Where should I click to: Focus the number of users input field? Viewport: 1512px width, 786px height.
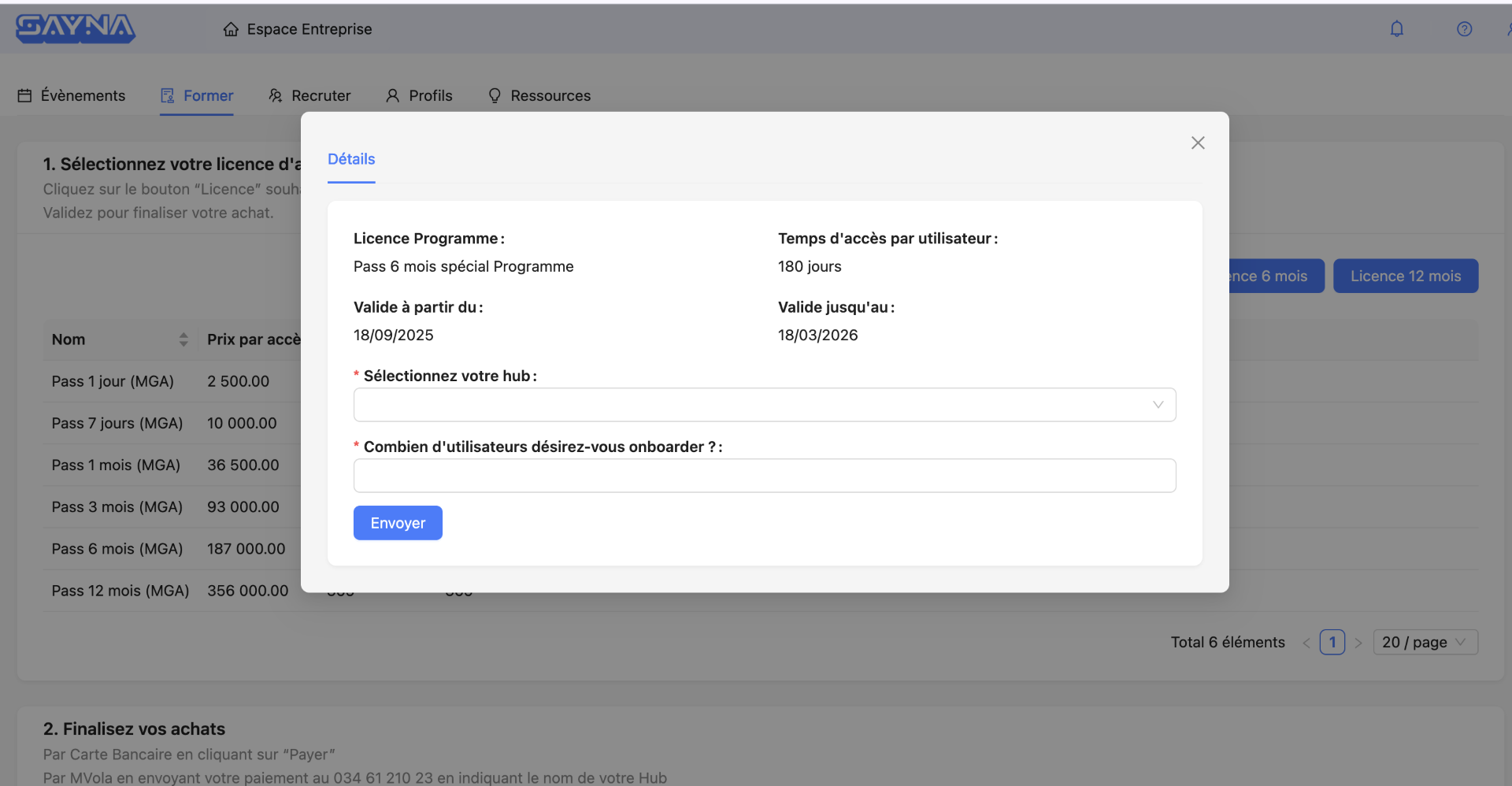(764, 476)
